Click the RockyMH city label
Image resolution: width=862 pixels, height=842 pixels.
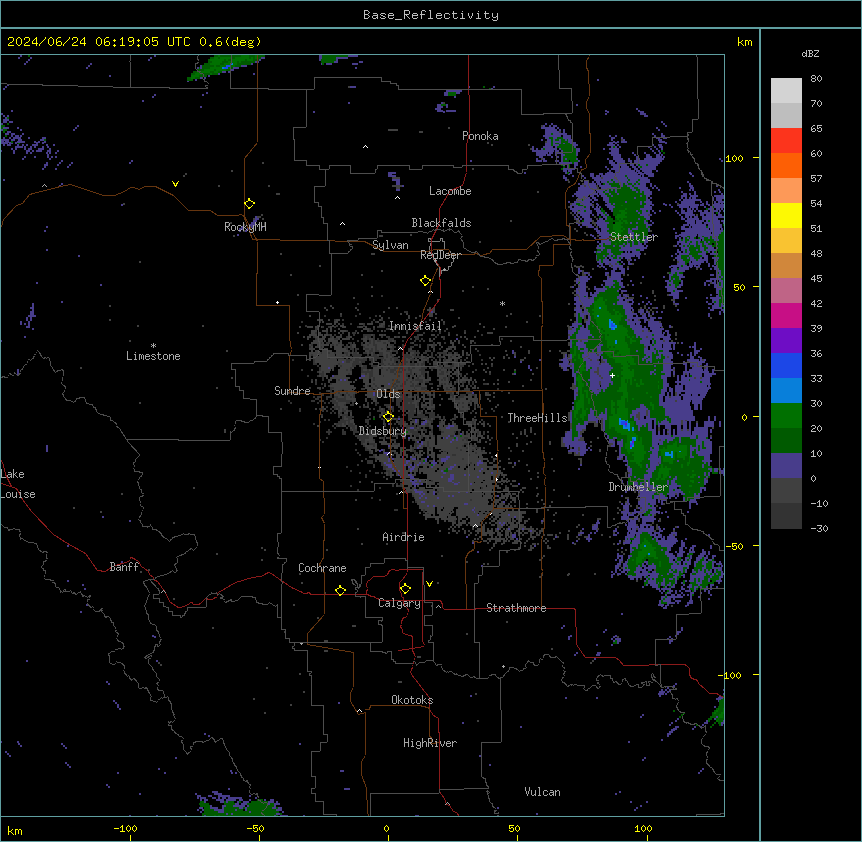tap(245, 227)
